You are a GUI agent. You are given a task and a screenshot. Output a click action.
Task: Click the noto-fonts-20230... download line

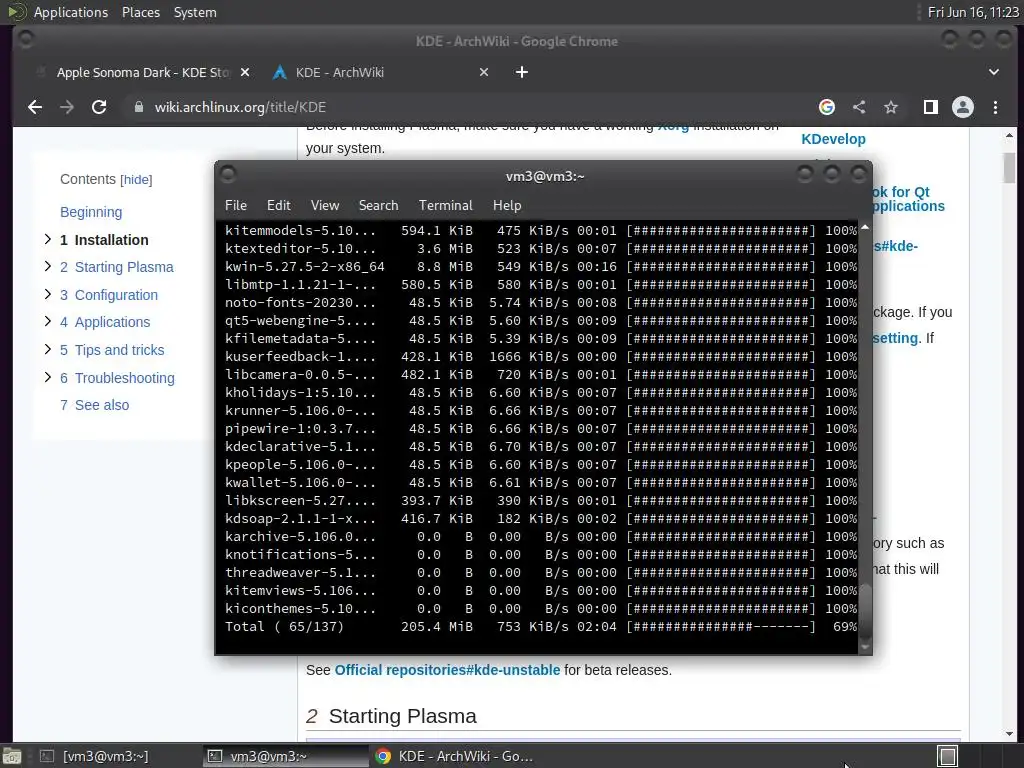pyautogui.click(x=541, y=302)
